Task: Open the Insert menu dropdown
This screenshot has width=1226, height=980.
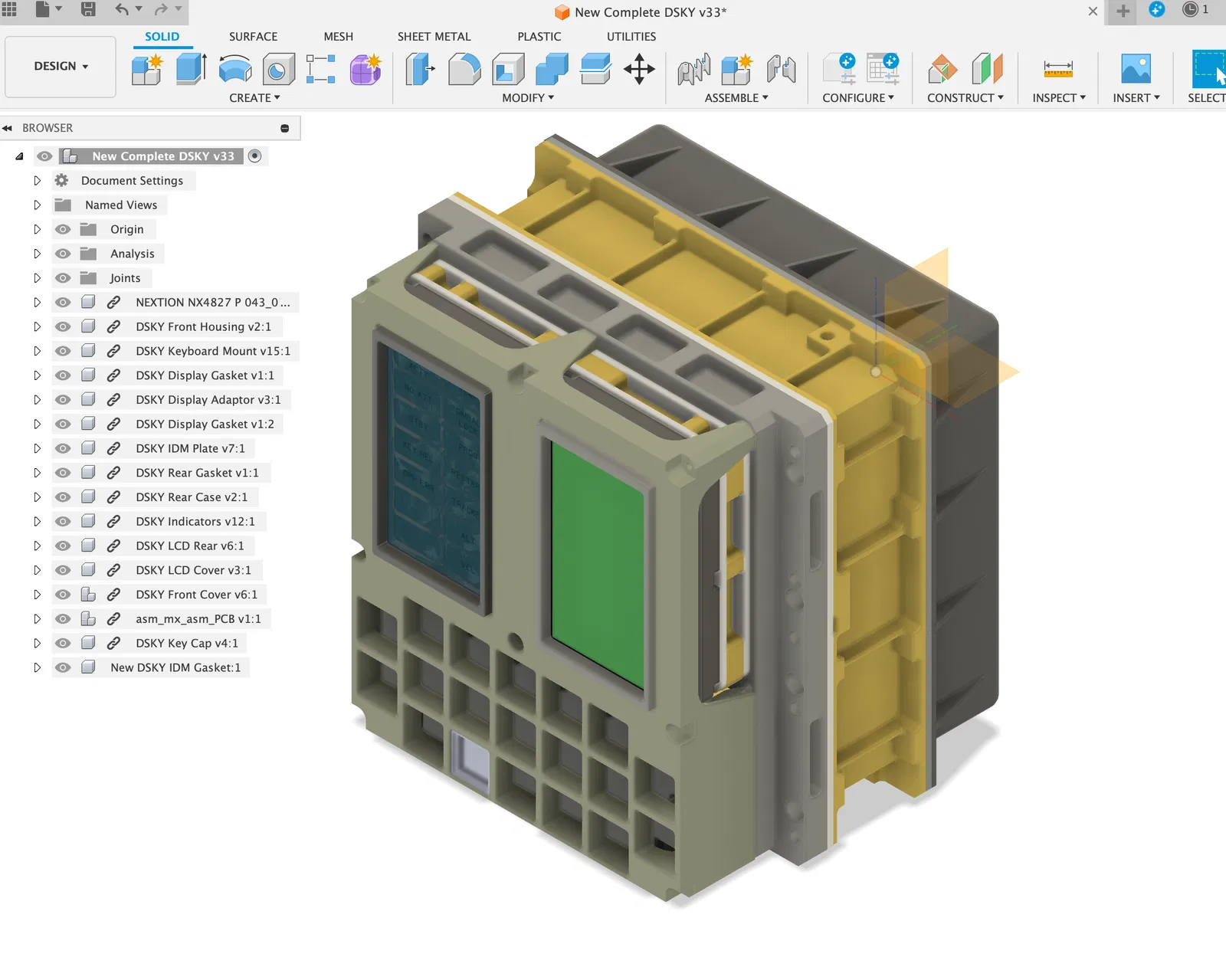Action: (x=1136, y=98)
